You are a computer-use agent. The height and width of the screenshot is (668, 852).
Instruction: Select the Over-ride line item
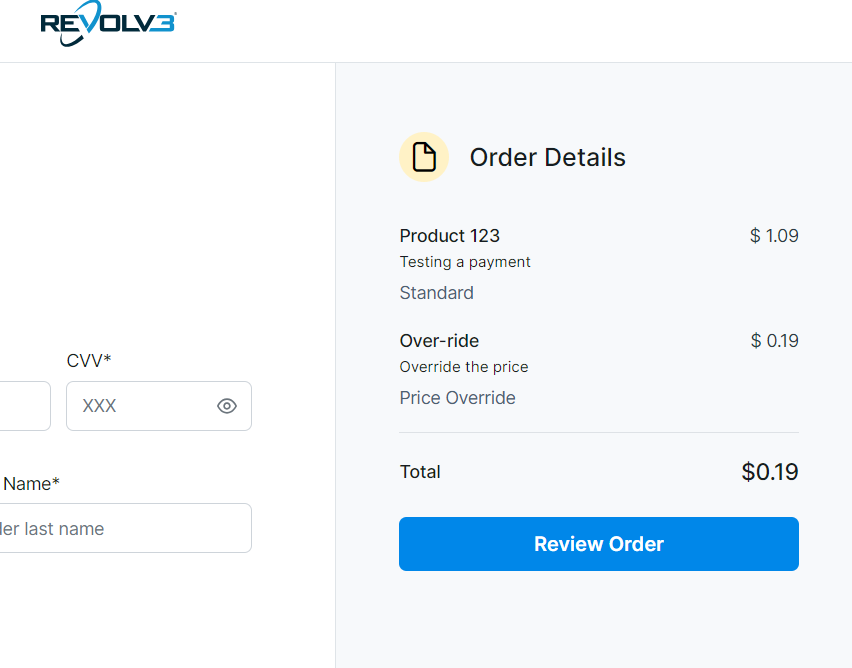click(439, 341)
